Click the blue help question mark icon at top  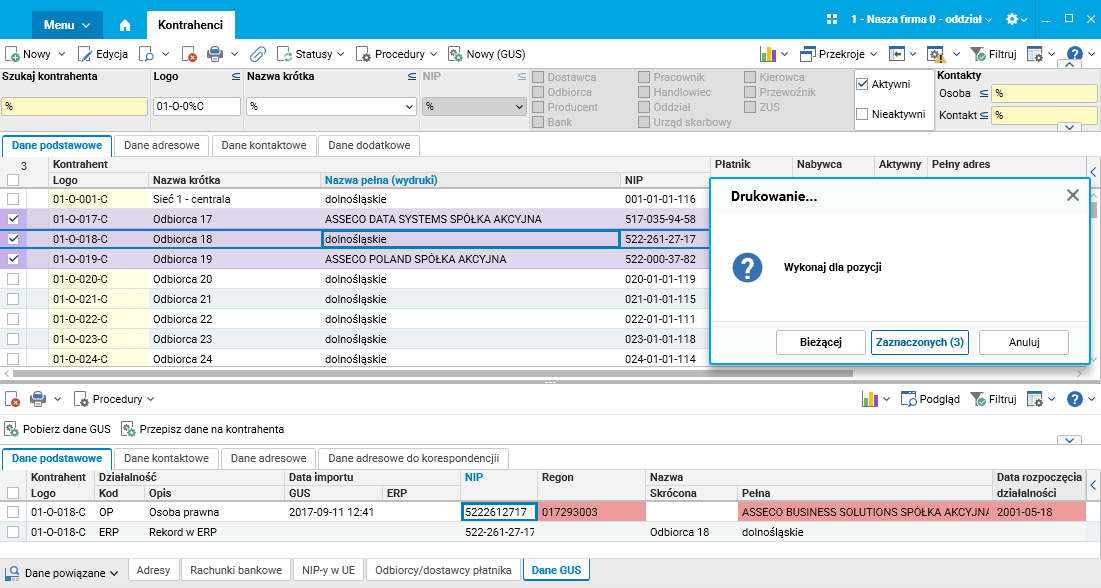[1075, 54]
